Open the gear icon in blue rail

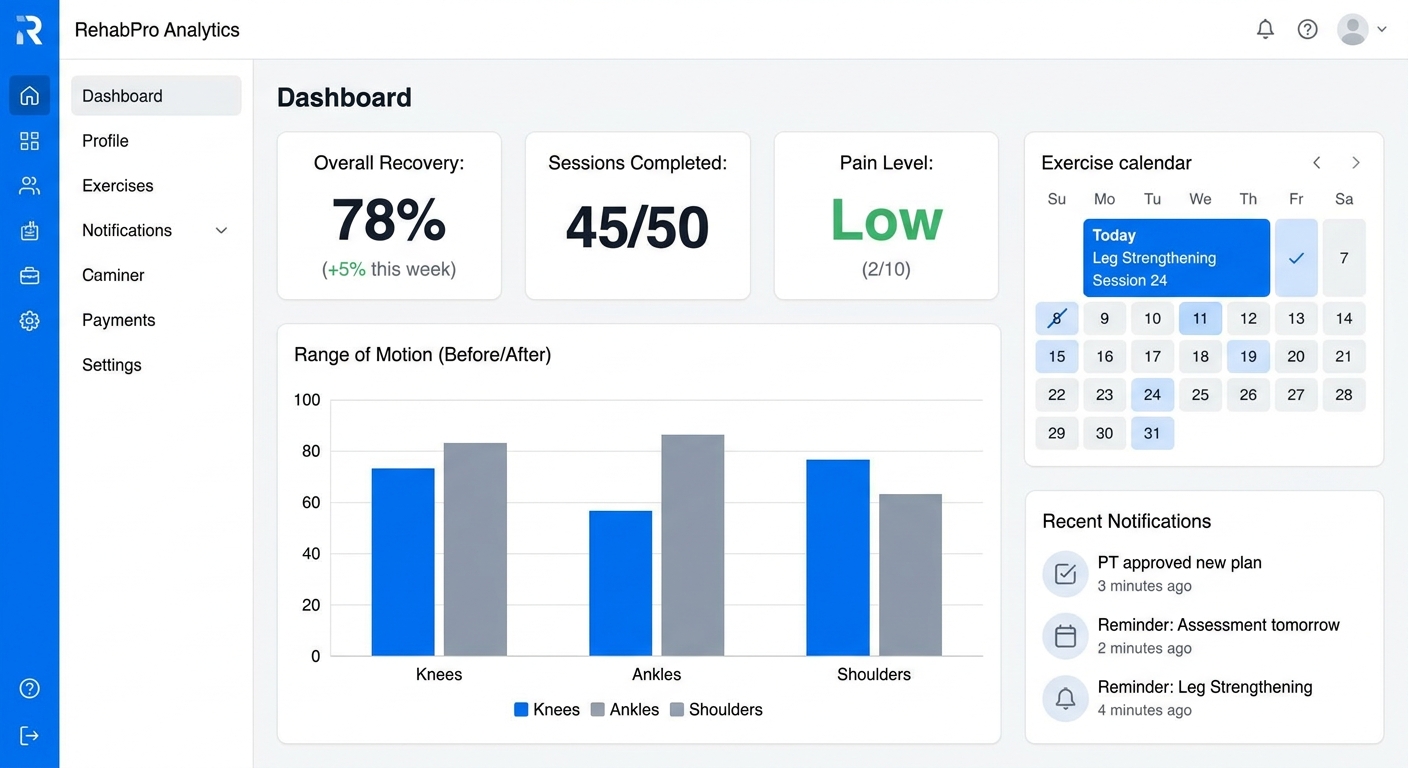coord(29,321)
